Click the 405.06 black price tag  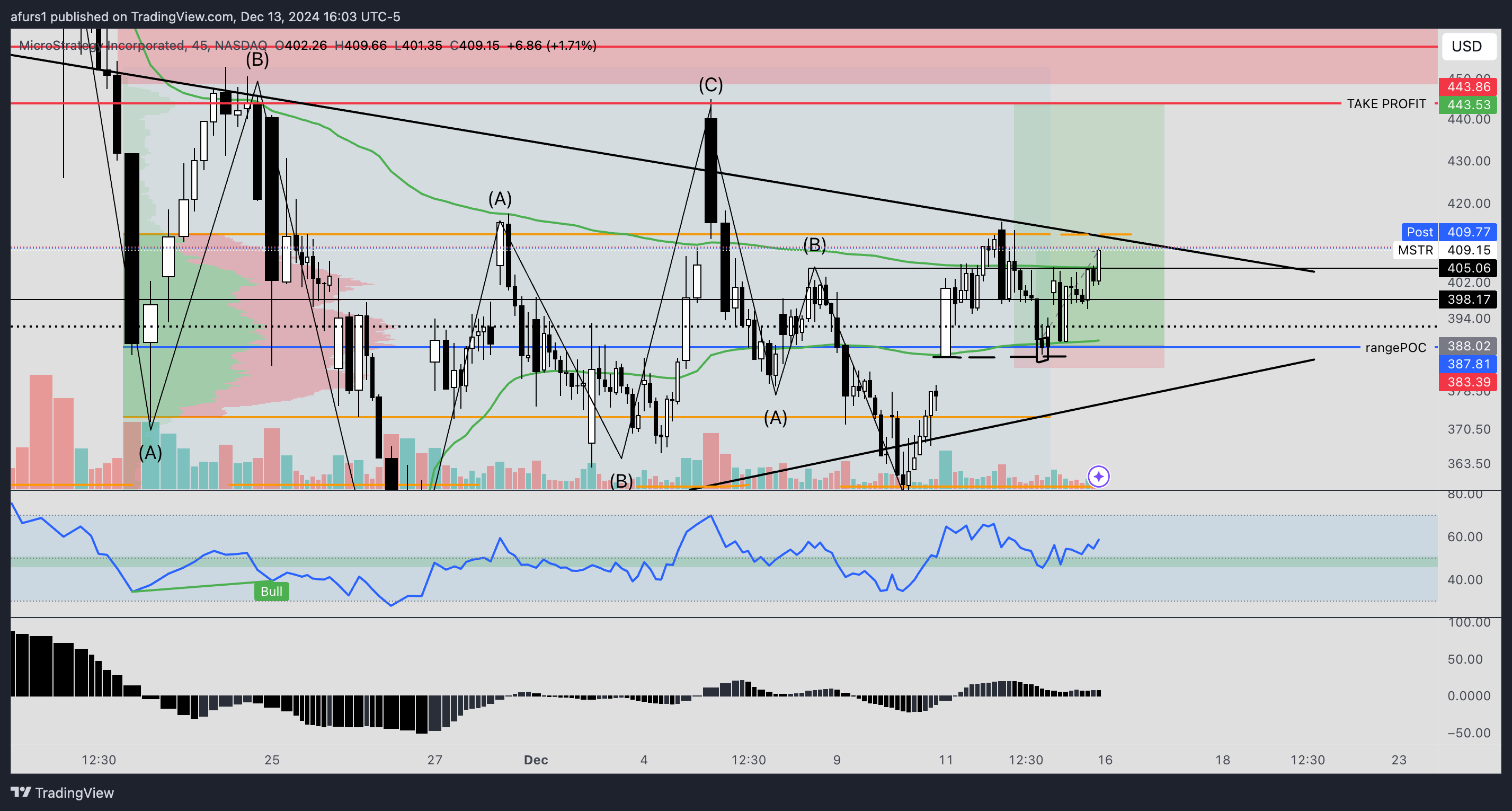pyautogui.click(x=1468, y=268)
